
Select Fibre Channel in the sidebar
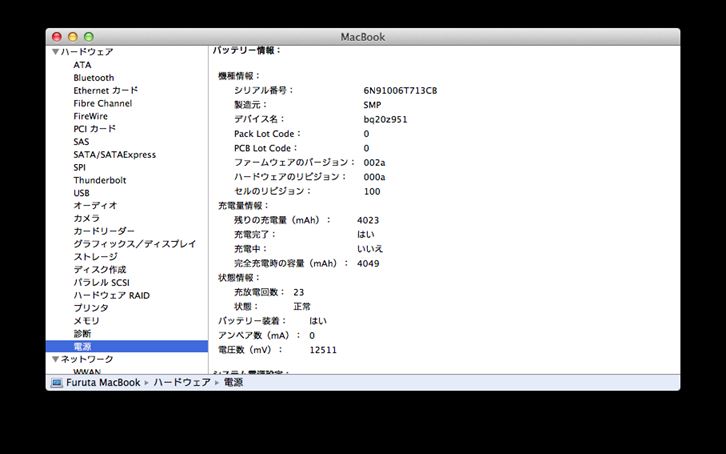click(102, 103)
